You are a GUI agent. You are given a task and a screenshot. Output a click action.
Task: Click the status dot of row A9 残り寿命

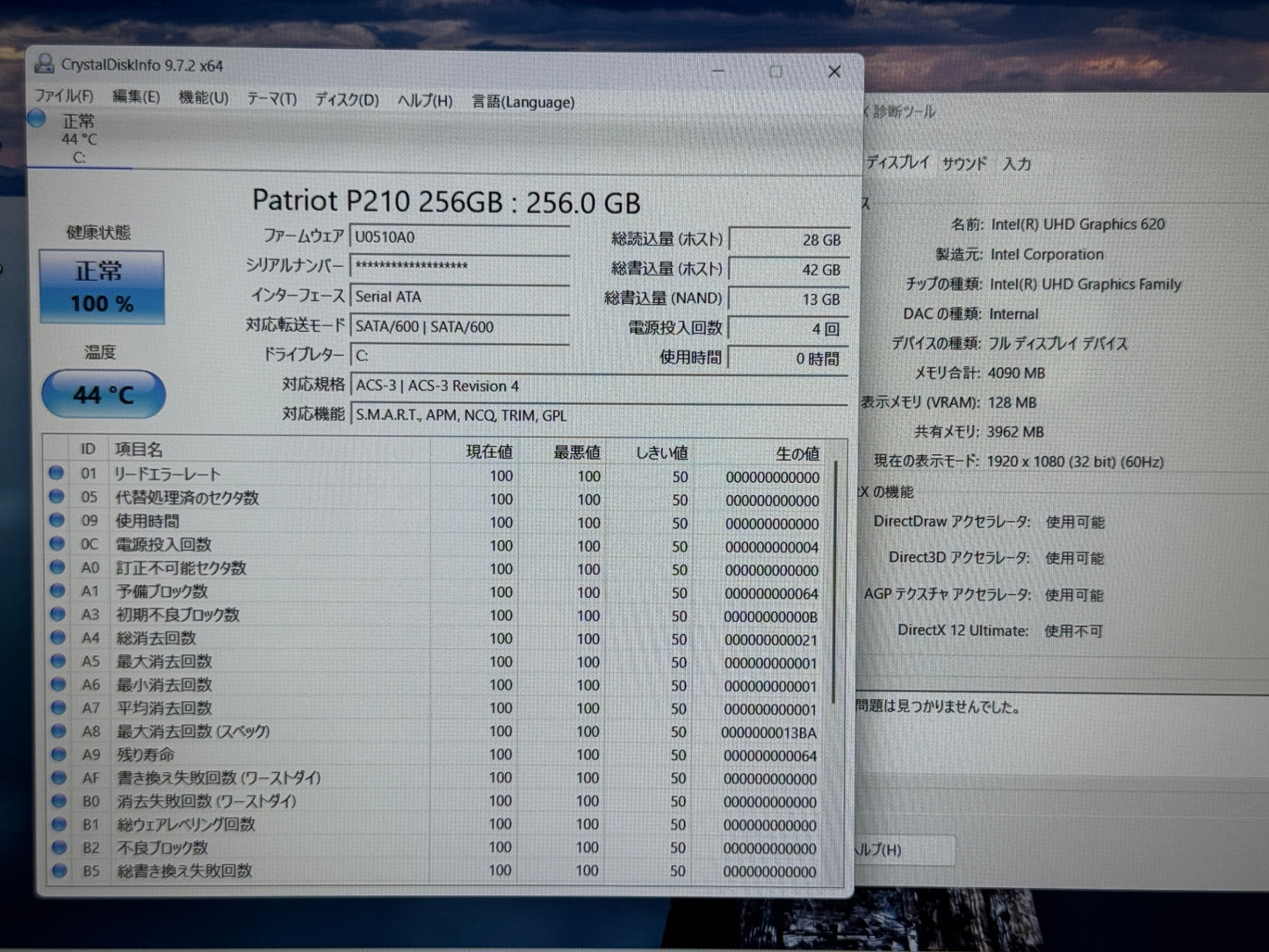(x=59, y=754)
